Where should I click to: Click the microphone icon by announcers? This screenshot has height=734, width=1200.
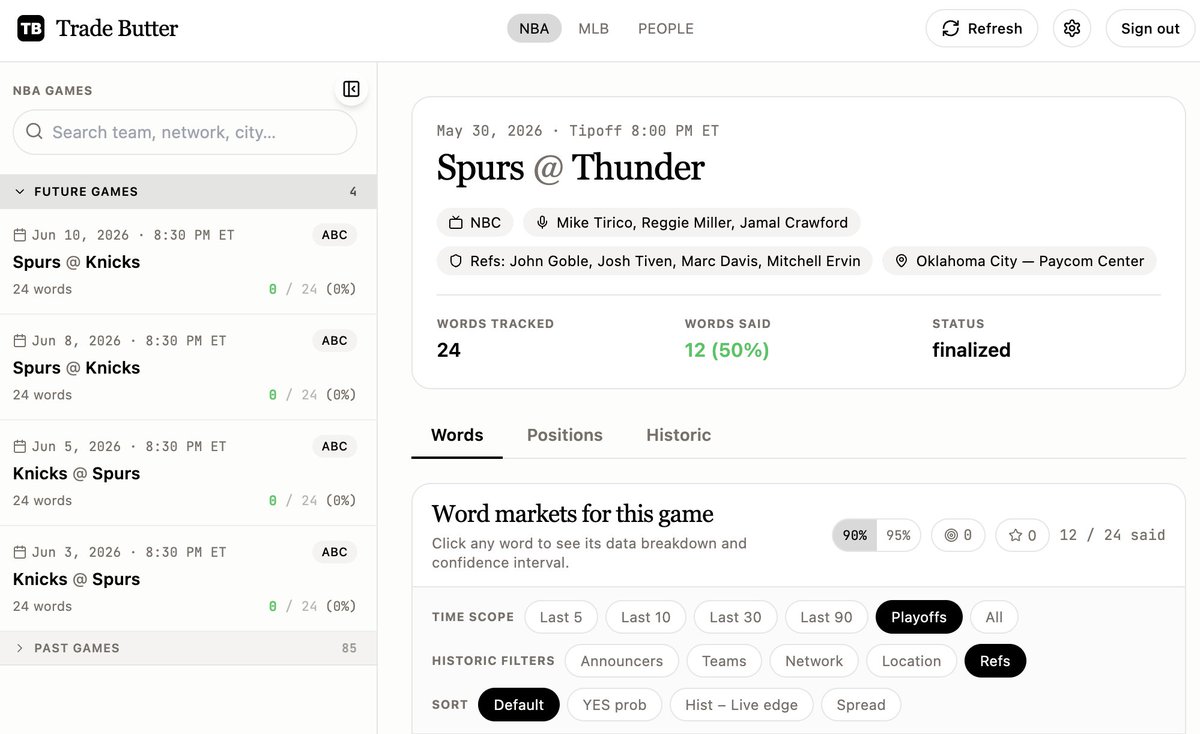[x=542, y=223]
